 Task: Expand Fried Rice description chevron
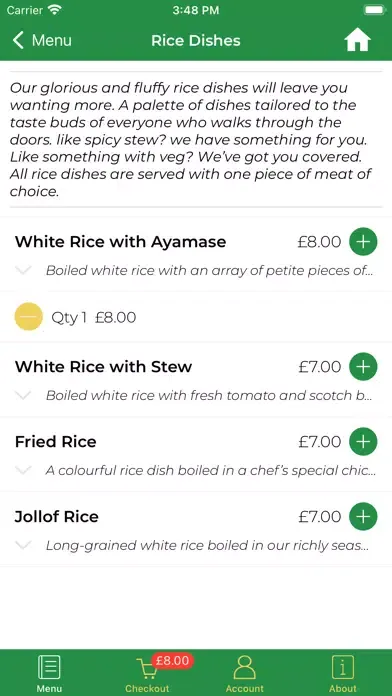[23, 470]
